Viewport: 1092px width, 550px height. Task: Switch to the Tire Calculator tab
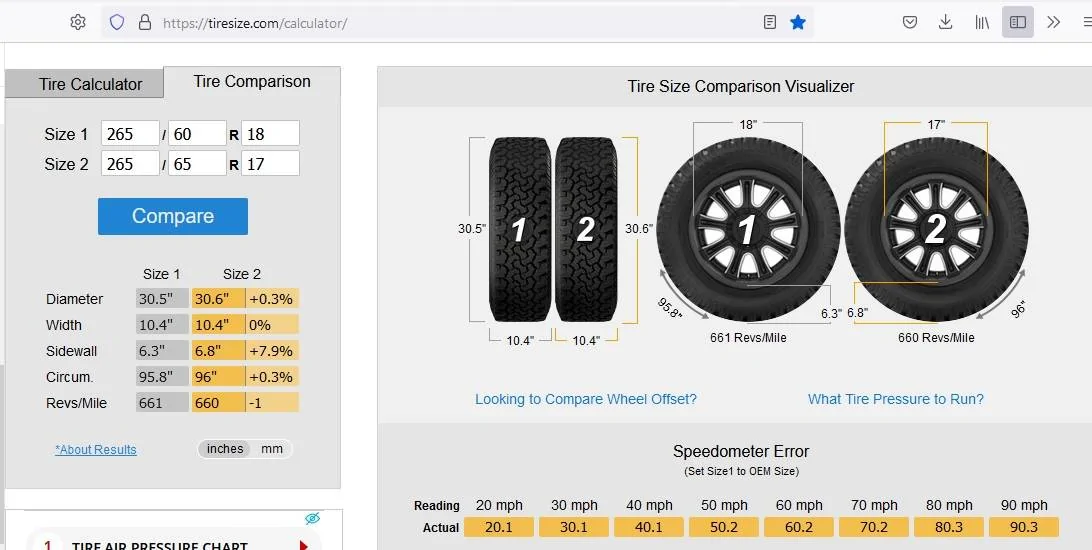click(90, 84)
